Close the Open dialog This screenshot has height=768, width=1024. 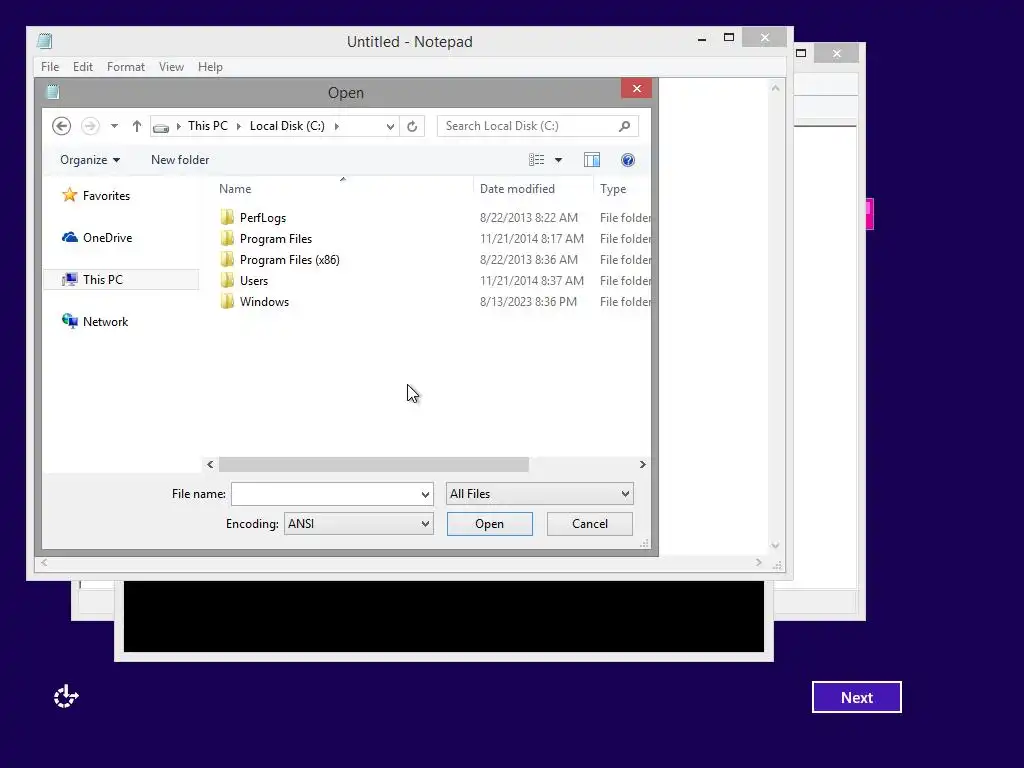pos(637,88)
